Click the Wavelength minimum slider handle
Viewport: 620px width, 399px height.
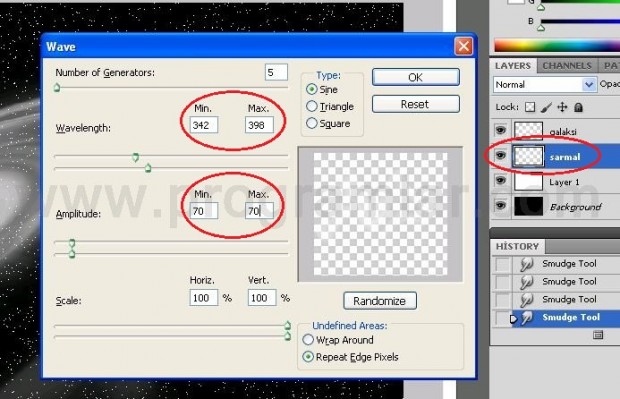coord(135,157)
